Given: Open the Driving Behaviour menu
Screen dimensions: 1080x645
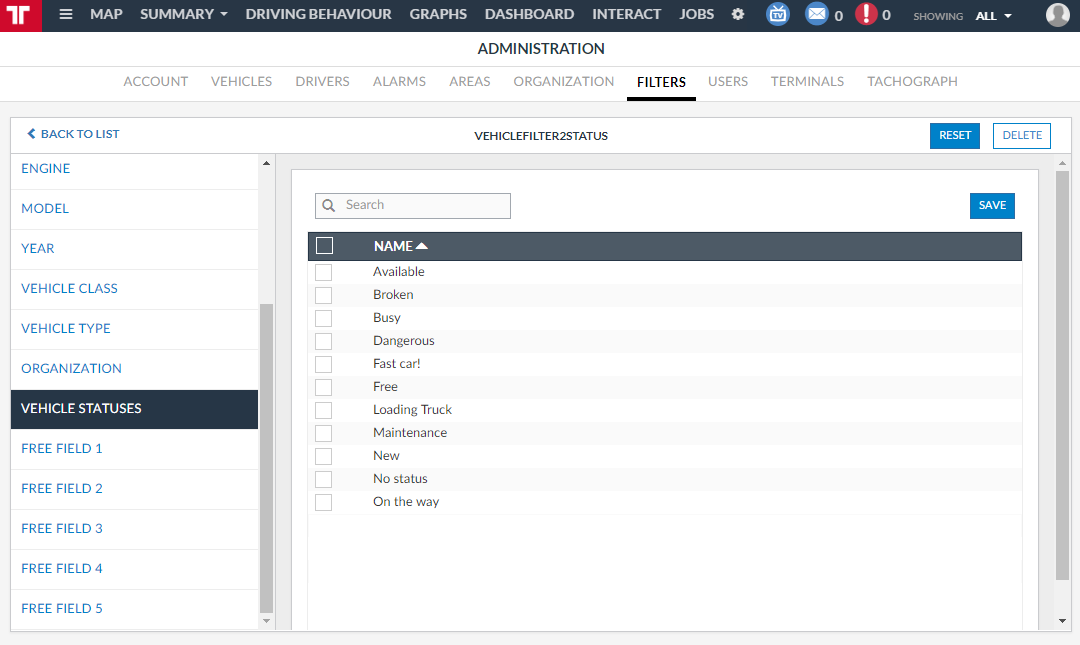Looking at the screenshot, I should point(318,15).
